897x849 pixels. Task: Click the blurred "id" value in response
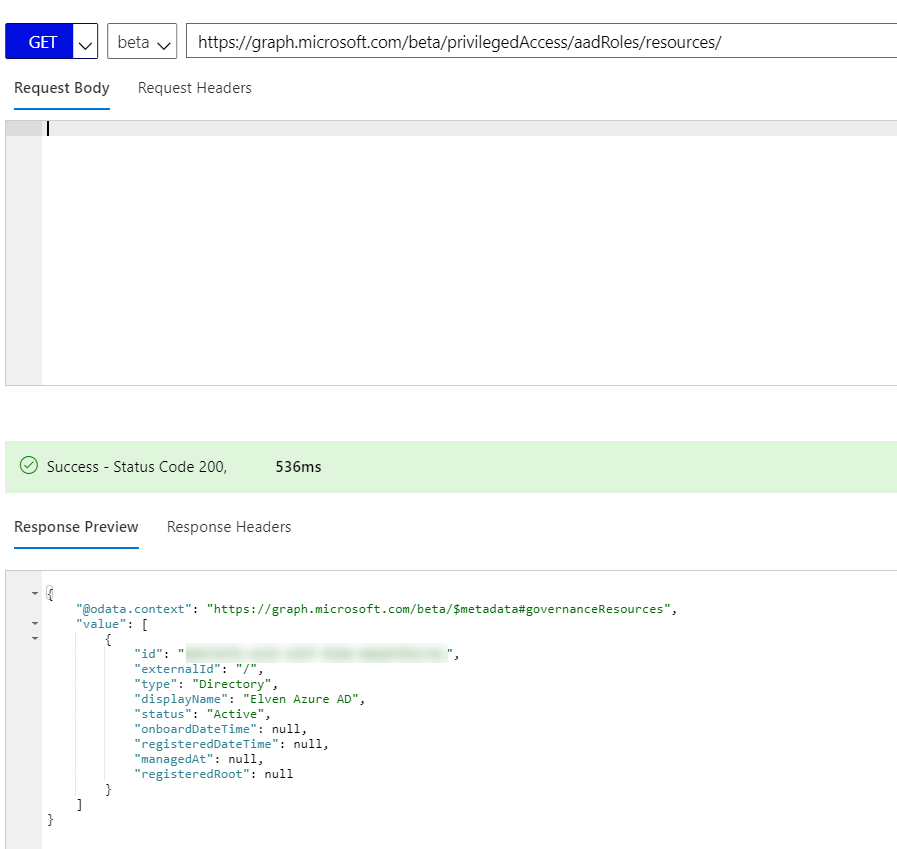(x=317, y=654)
